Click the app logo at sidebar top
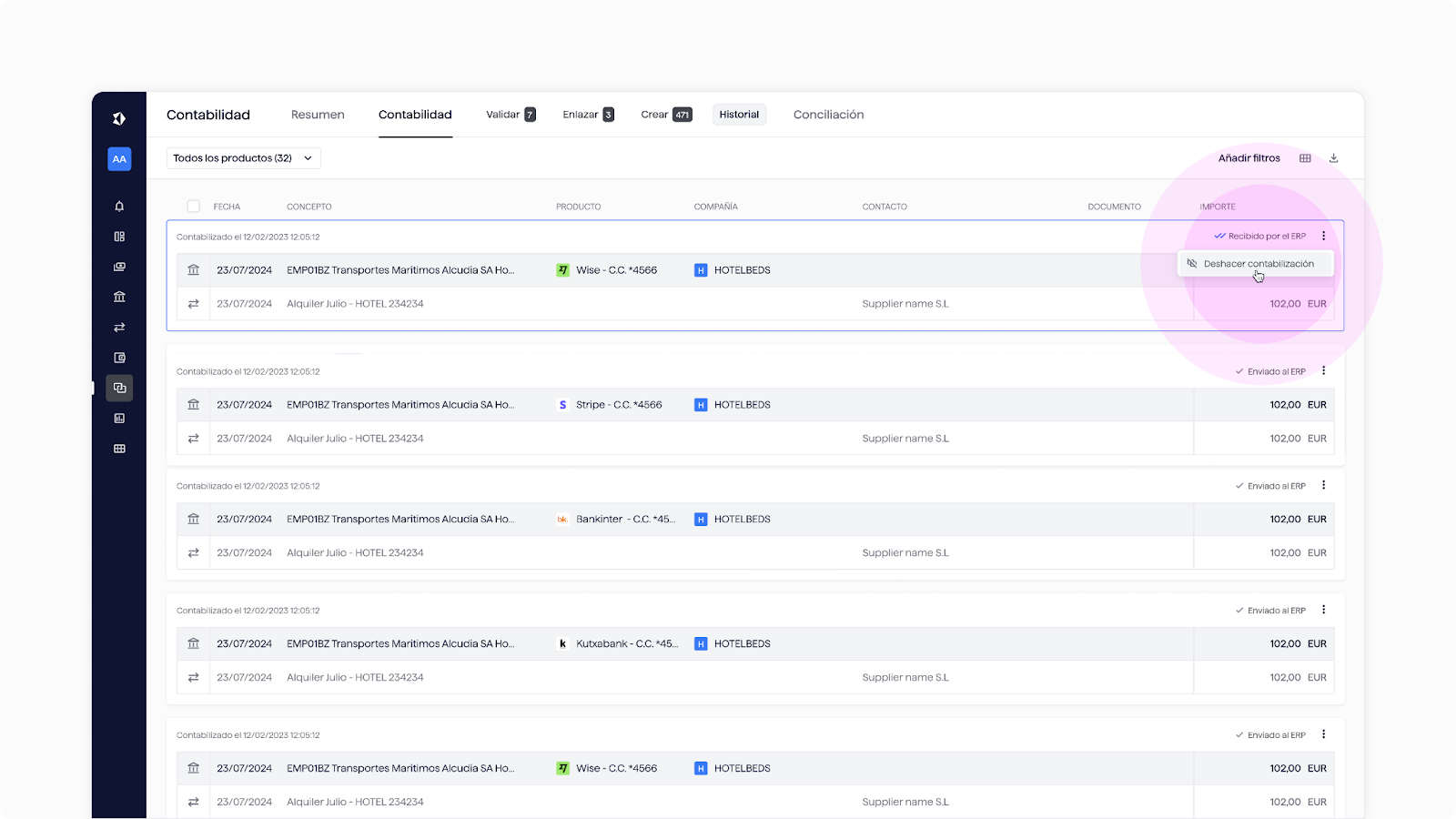Image resolution: width=1456 pixels, height=819 pixels. tap(119, 118)
